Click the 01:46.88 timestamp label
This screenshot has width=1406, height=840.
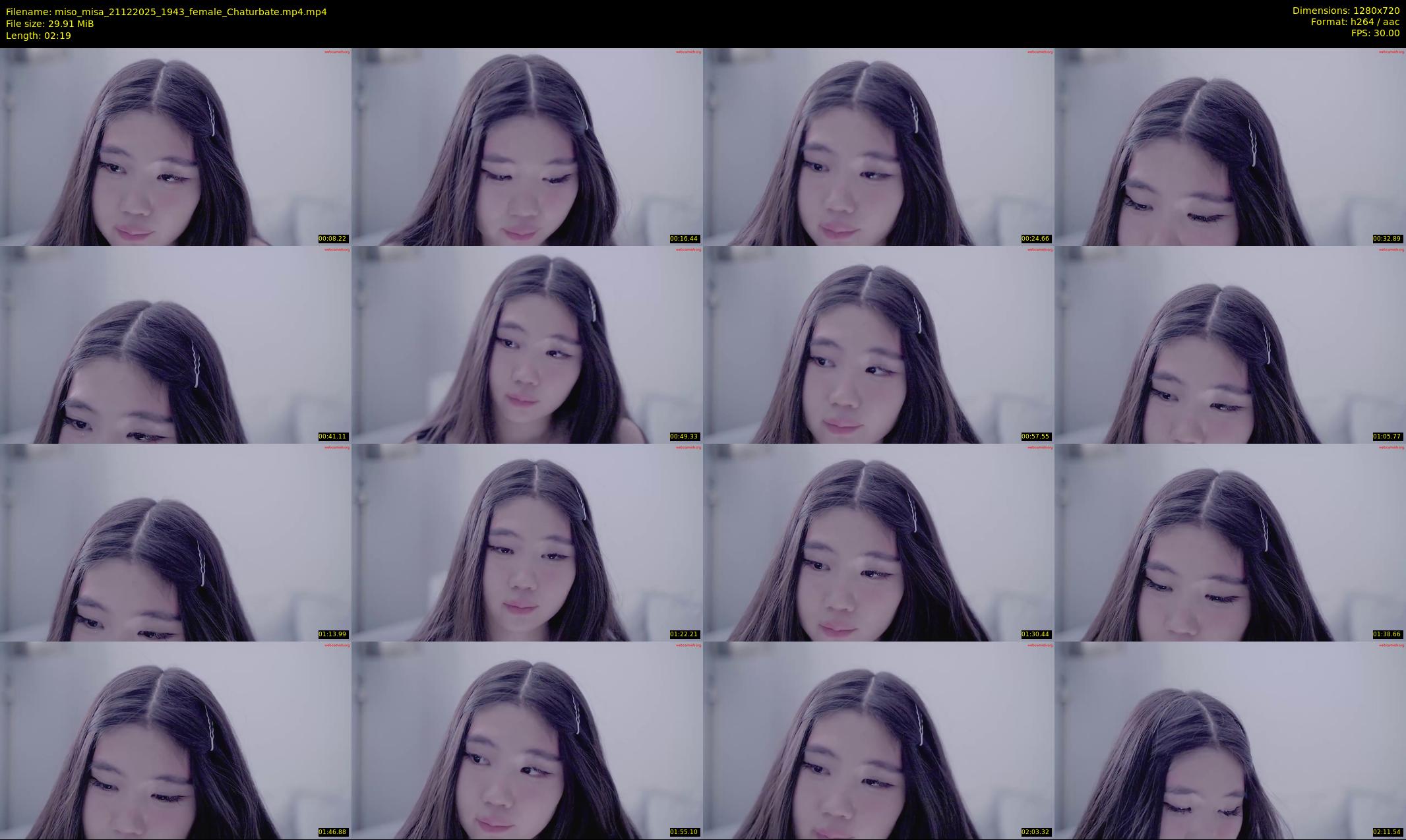pos(332,832)
